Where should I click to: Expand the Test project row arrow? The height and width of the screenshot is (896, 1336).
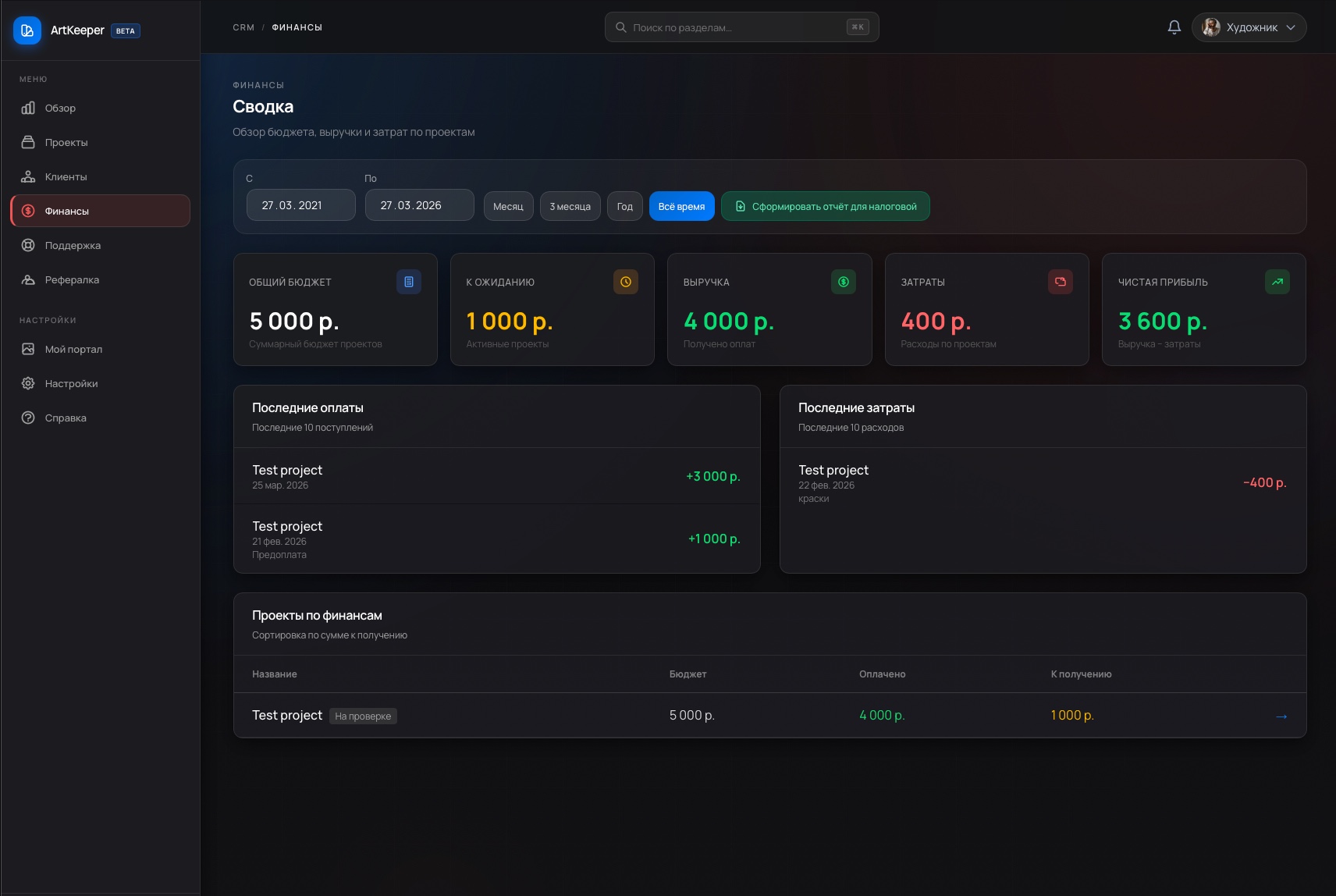click(x=1281, y=715)
